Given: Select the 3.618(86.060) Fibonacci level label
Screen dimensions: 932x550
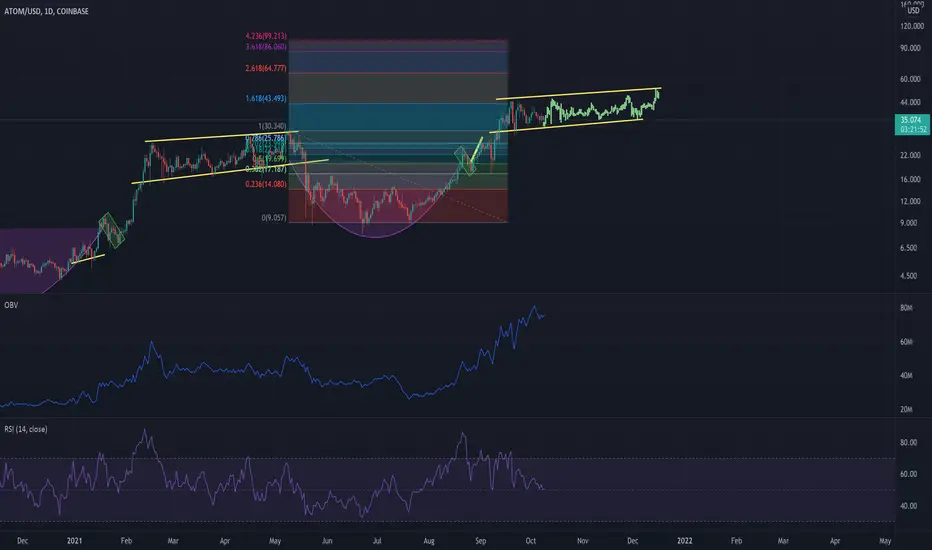Looking at the screenshot, I should (x=266, y=46).
